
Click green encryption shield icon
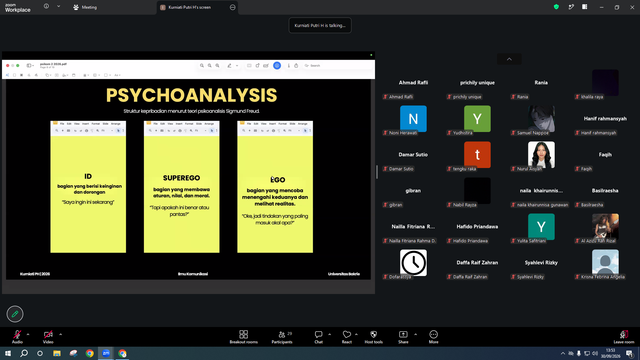tap(556, 7)
